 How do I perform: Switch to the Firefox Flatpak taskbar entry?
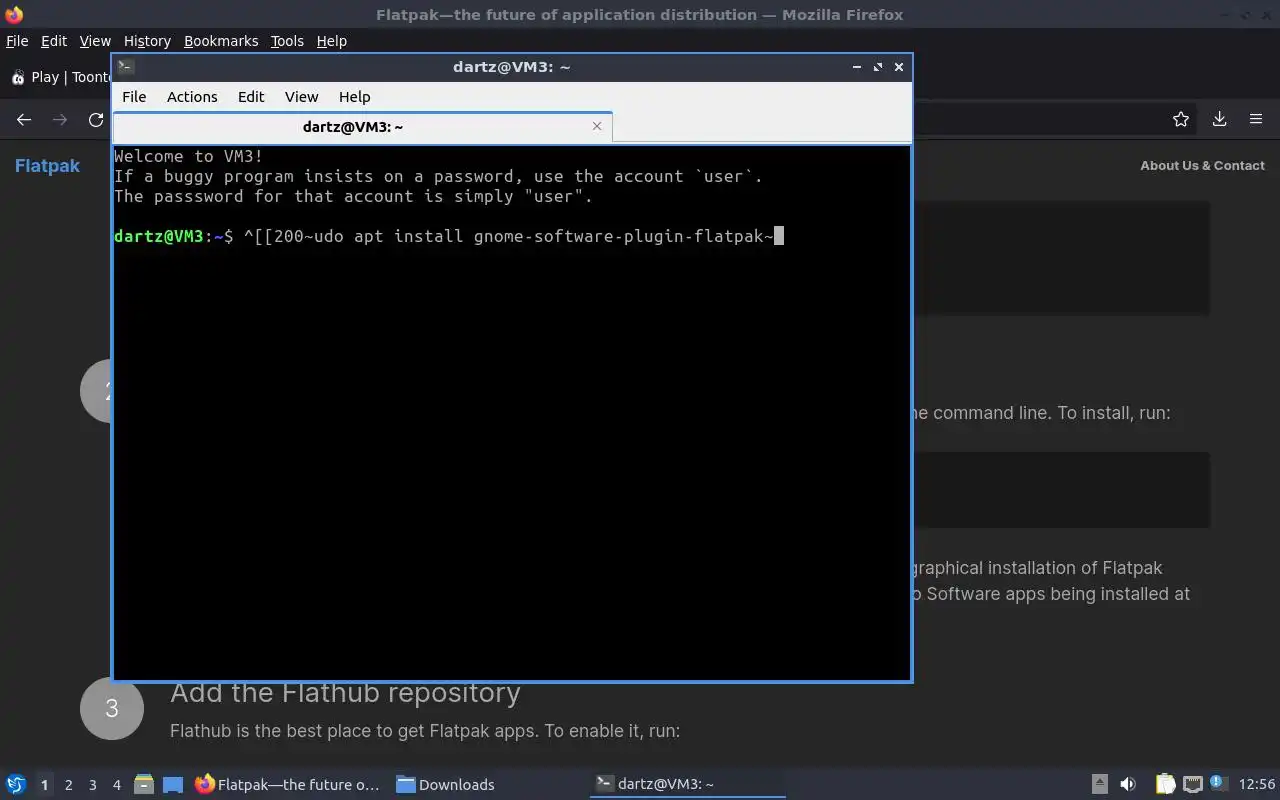[x=288, y=784]
